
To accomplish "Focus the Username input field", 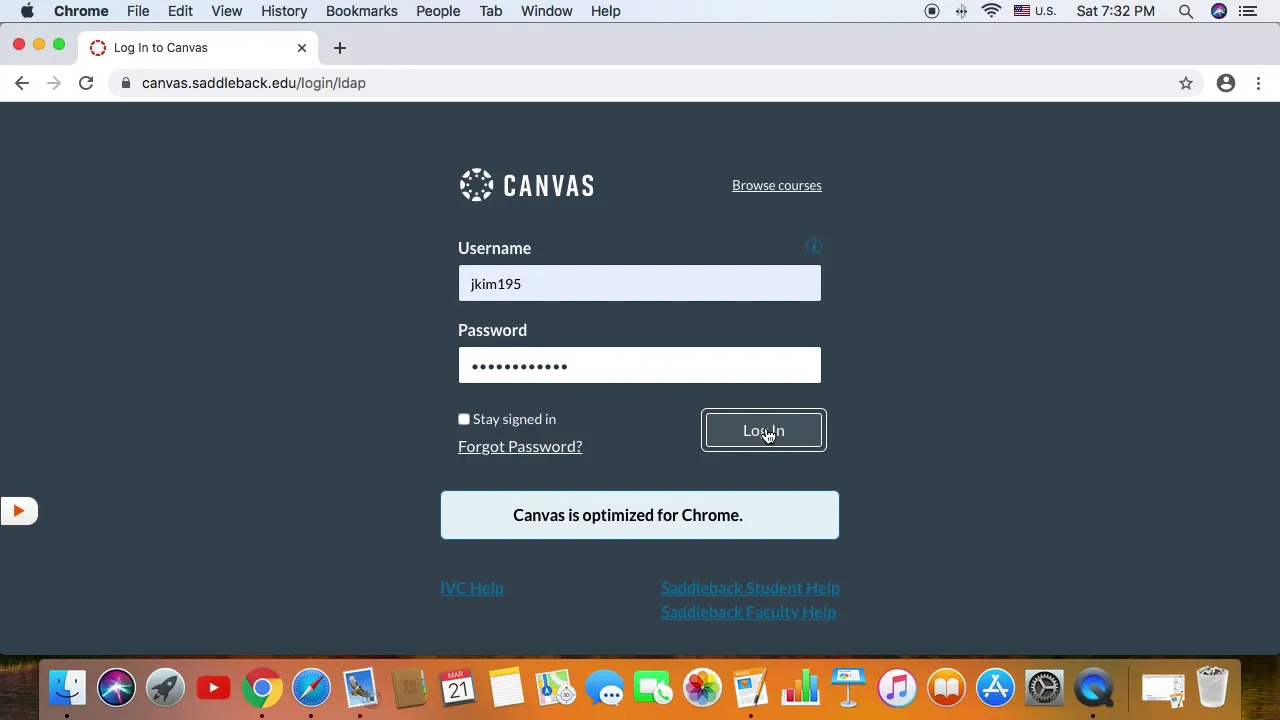I will (x=640, y=283).
